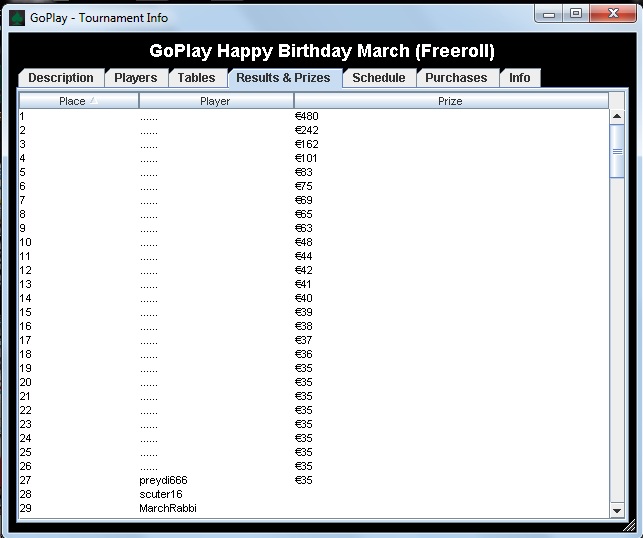Switch to the Players tab
Image resolution: width=643 pixels, height=538 pixels.
point(136,78)
